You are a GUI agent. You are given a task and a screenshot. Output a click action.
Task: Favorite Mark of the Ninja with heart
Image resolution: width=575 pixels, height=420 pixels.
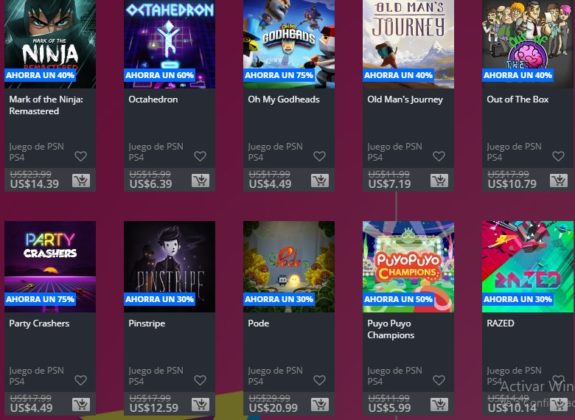click(x=81, y=156)
